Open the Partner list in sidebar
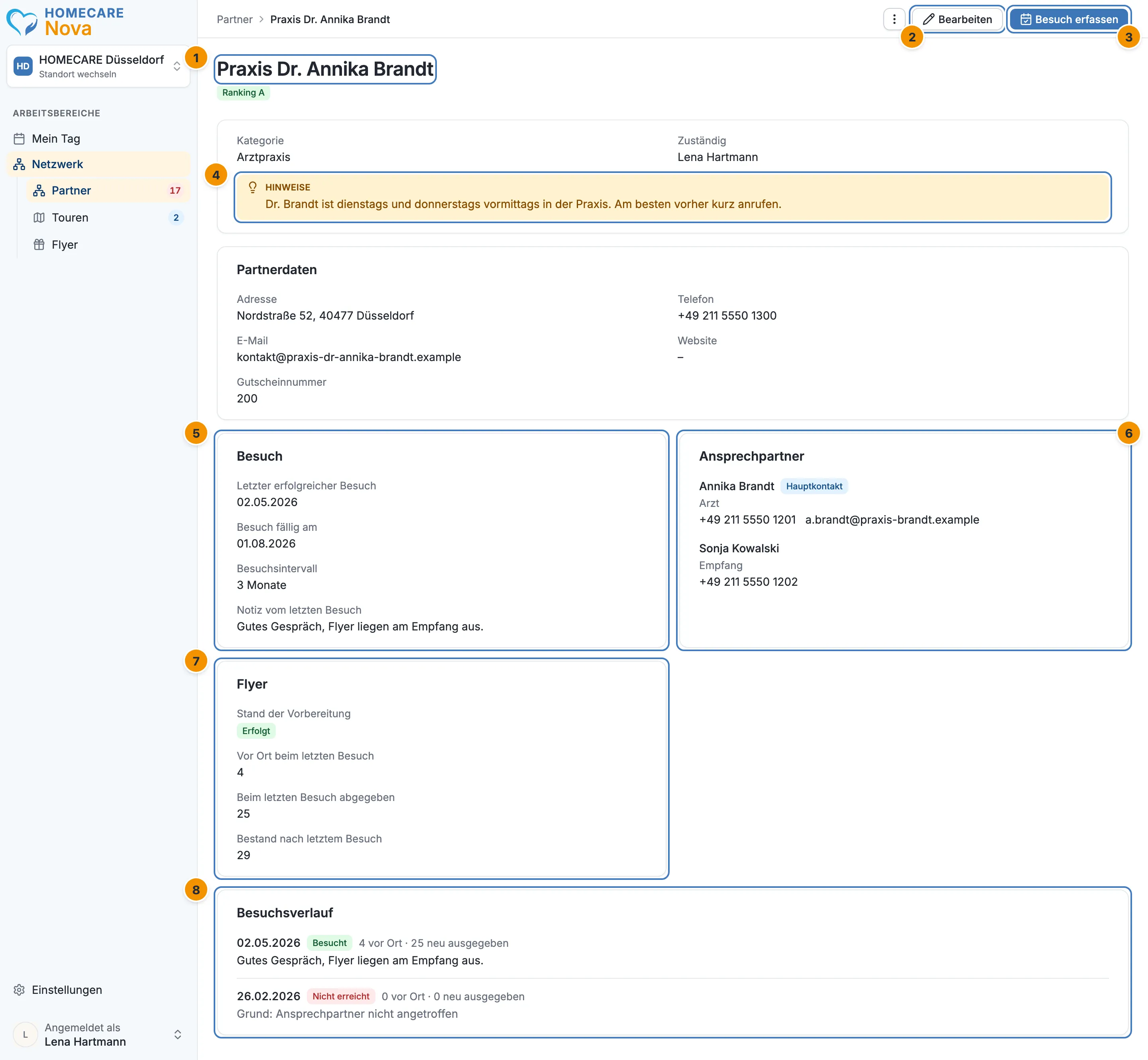Image resolution: width=1148 pixels, height=1060 pixels. point(108,190)
